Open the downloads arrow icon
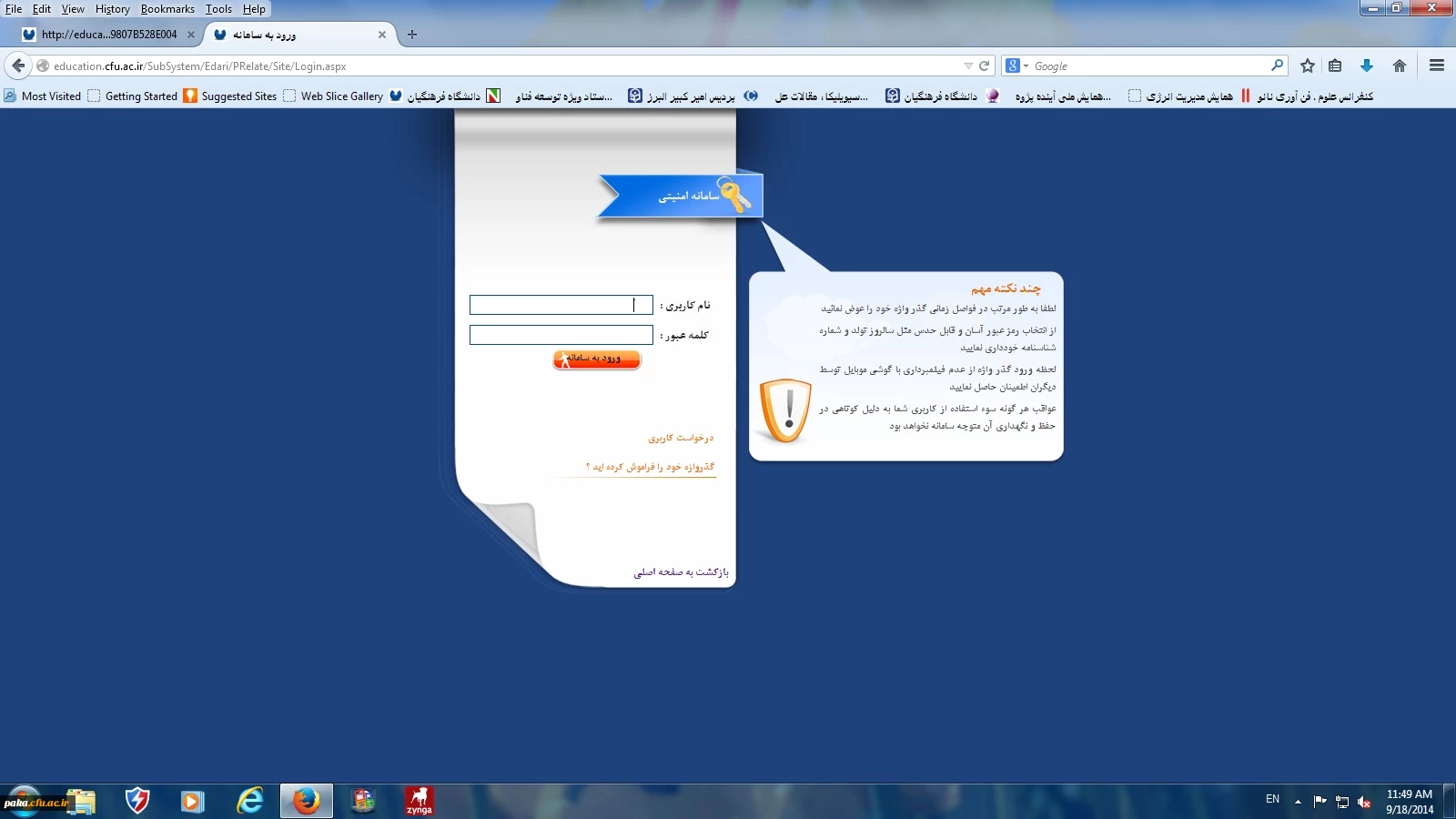The height and width of the screenshot is (819, 1456). pyautogui.click(x=1366, y=66)
